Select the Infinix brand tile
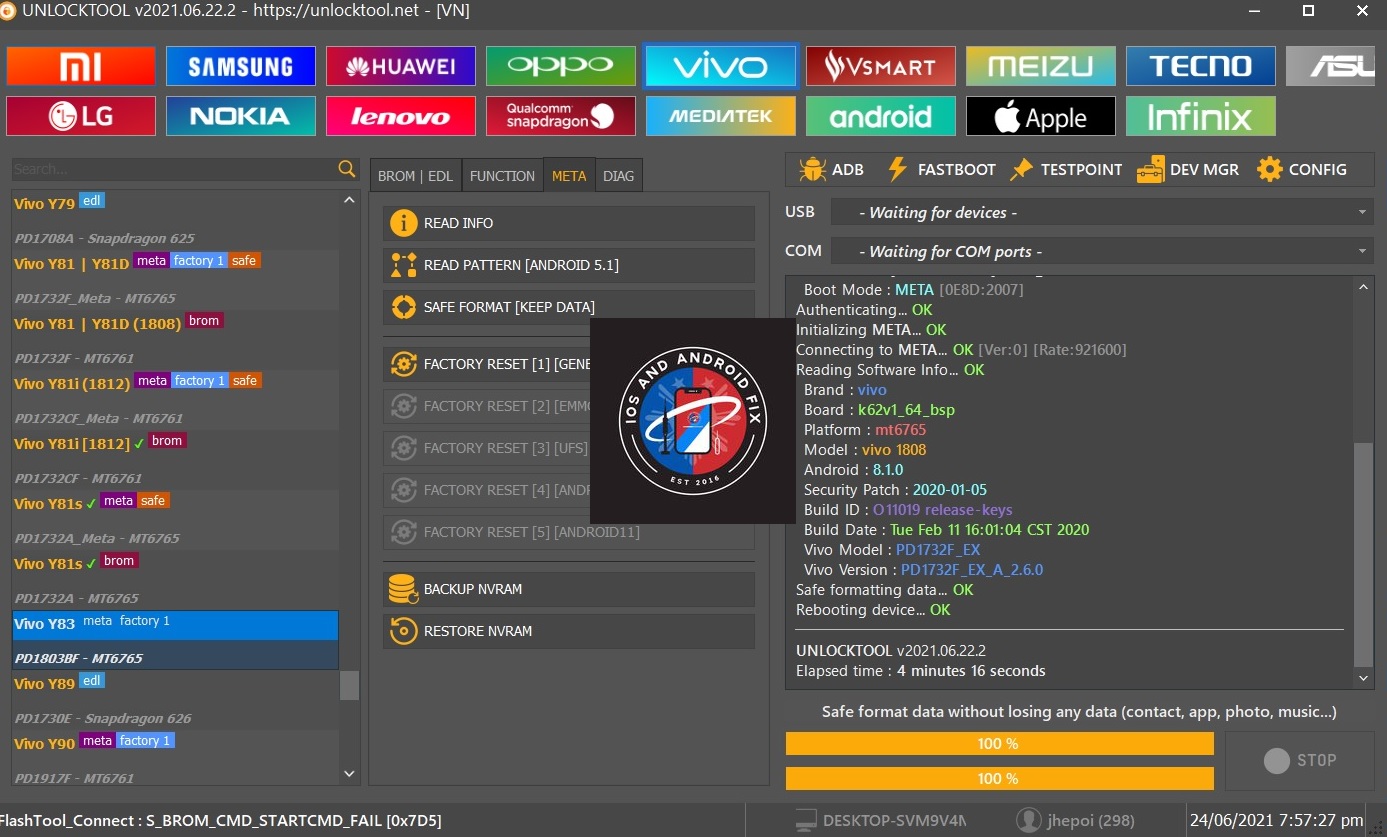The width and height of the screenshot is (1387, 837). click(x=1201, y=116)
